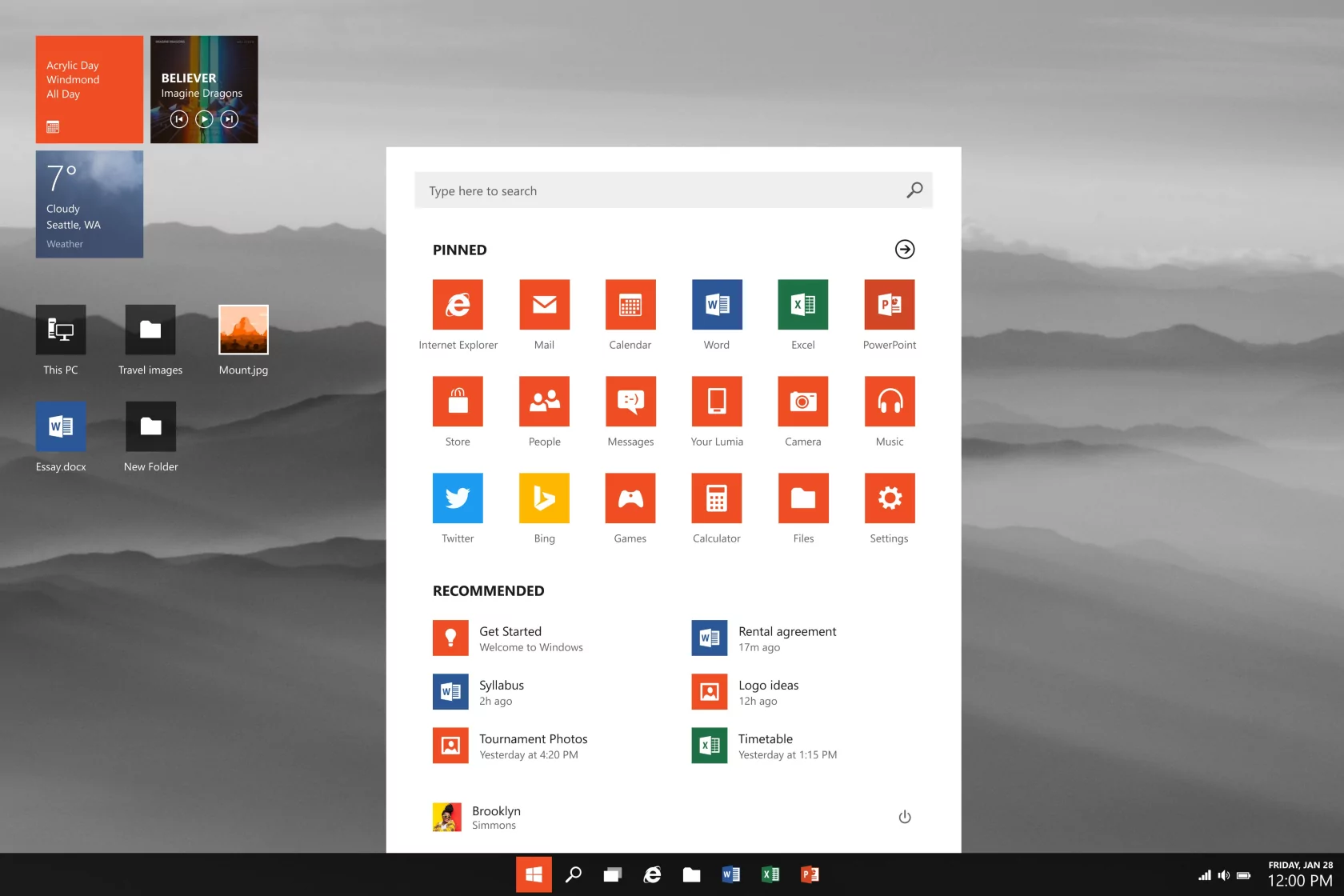Screen dimensions: 1344x896
Task: Open the Twitter pinned app
Action: click(458, 498)
